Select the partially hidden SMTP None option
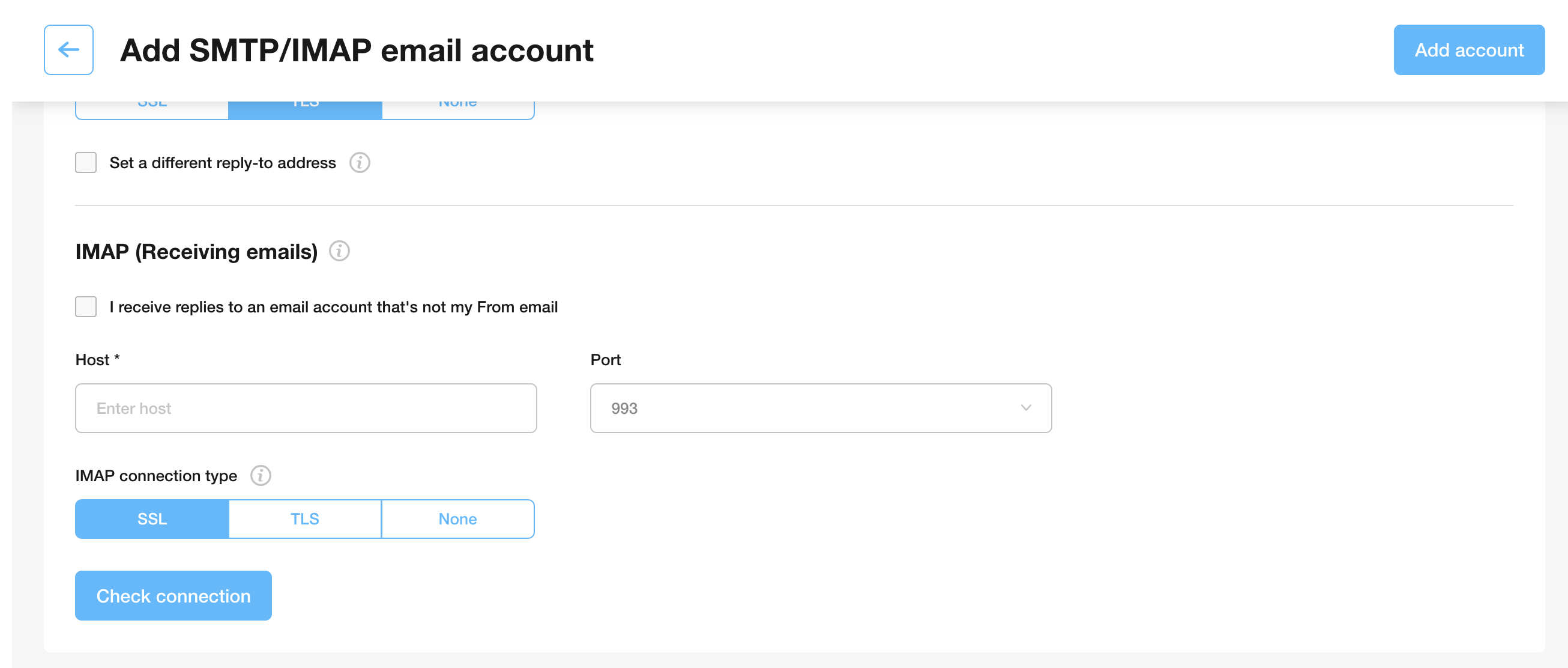The height and width of the screenshot is (668, 1568). [458, 110]
